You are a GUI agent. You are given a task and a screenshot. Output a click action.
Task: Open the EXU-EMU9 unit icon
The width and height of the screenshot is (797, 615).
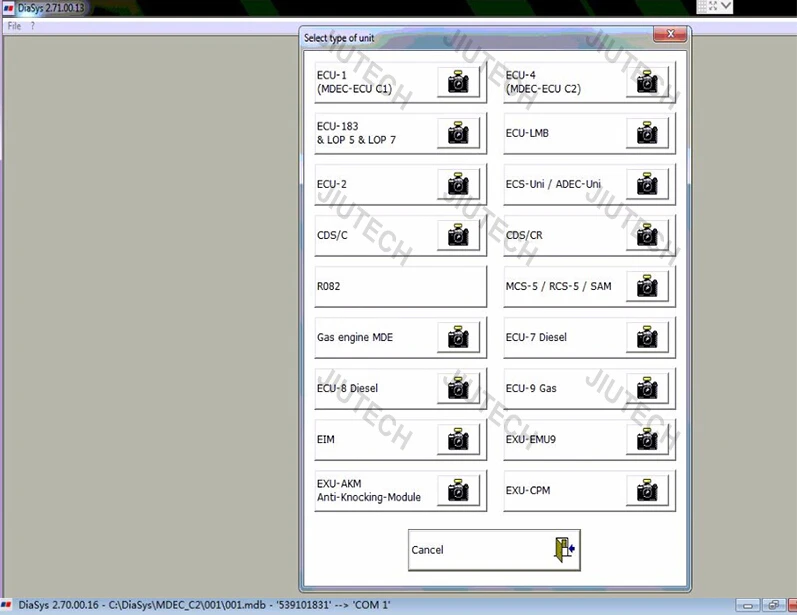[647, 440]
